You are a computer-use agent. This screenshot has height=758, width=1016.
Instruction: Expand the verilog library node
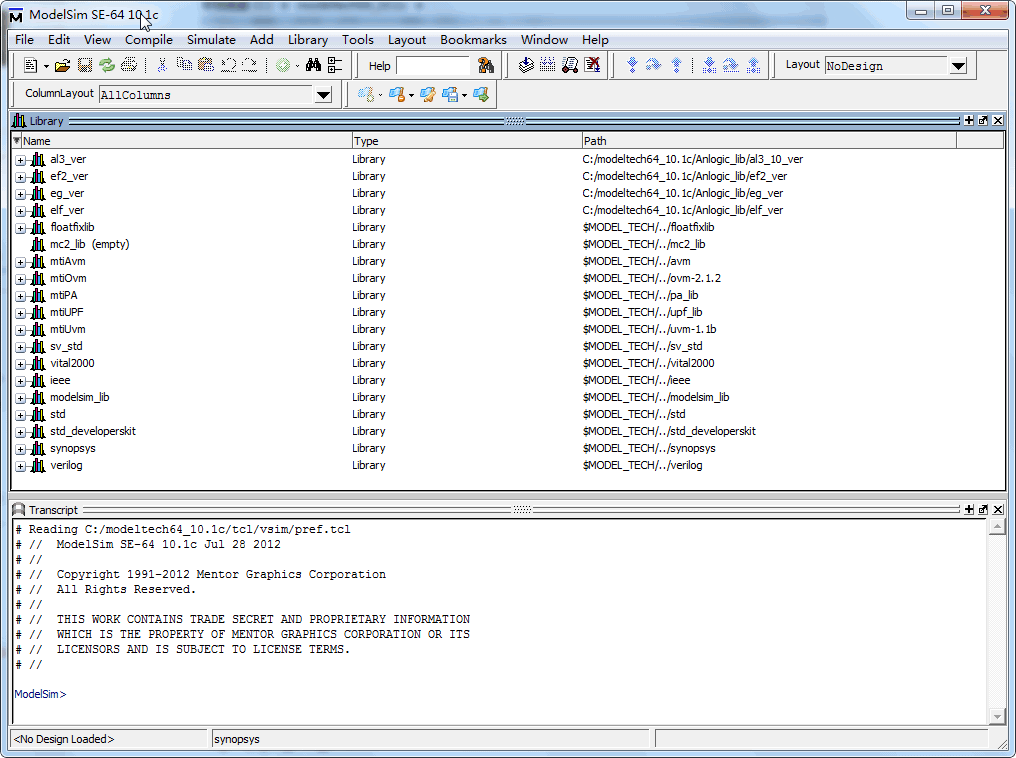pyautogui.click(x=21, y=465)
